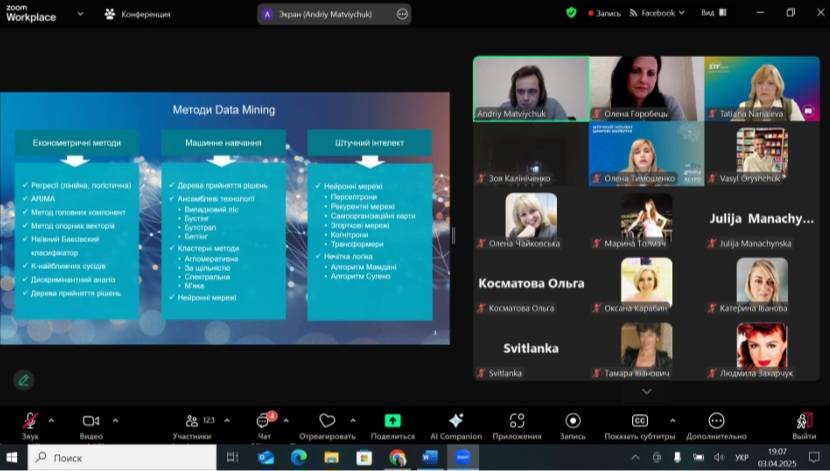Image resolution: width=830 pixels, height=471 pixels.
Task: Expand the video options arrow next to Видео
Action: (115, 420)
